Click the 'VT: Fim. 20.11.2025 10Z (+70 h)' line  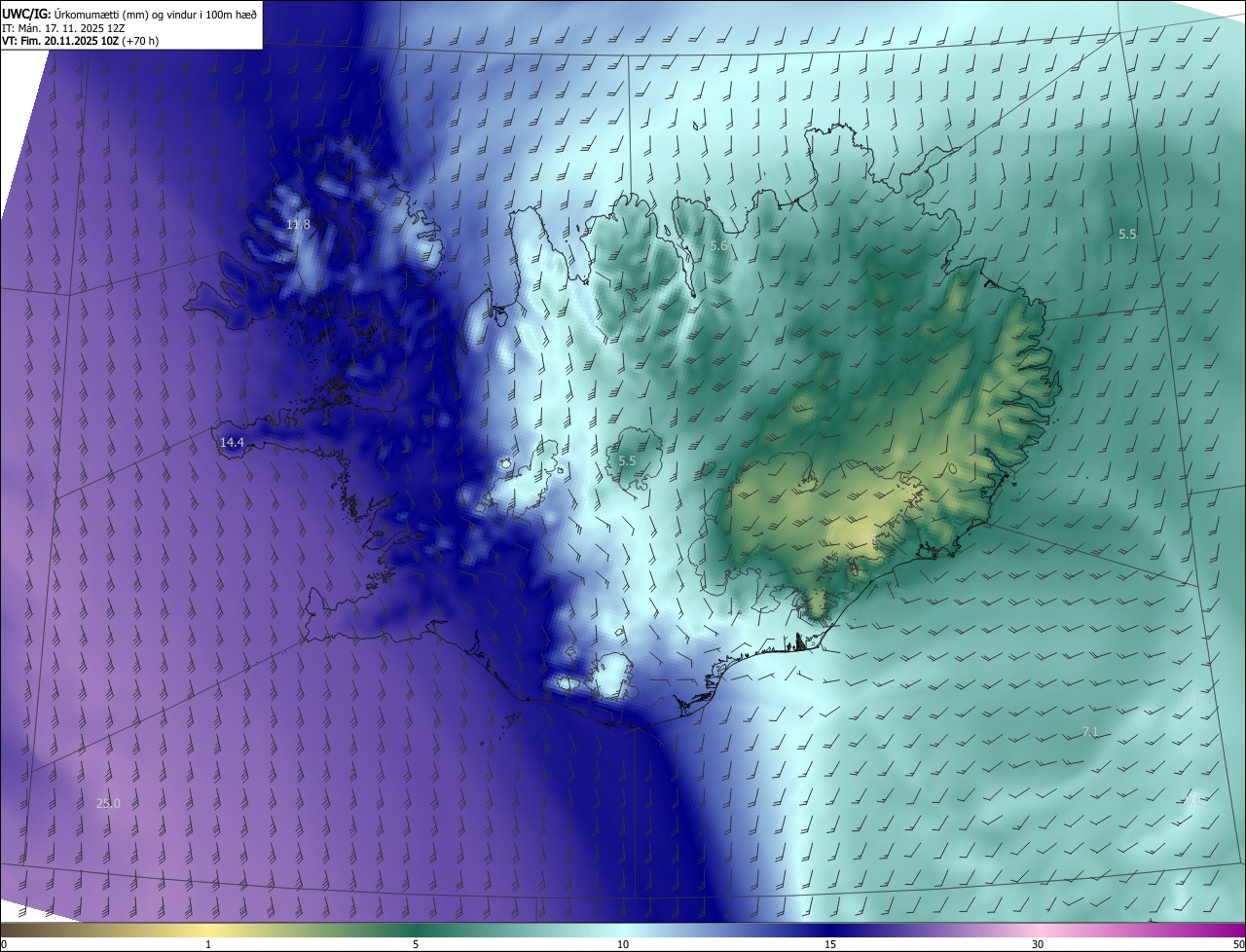tap(81, 42)
